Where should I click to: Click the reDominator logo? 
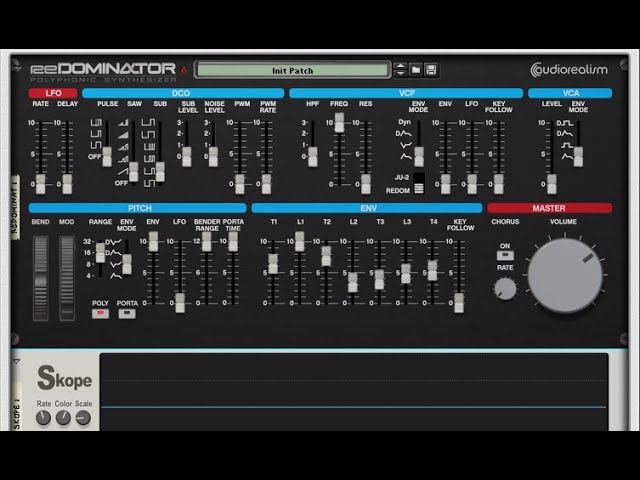(103, 72)
